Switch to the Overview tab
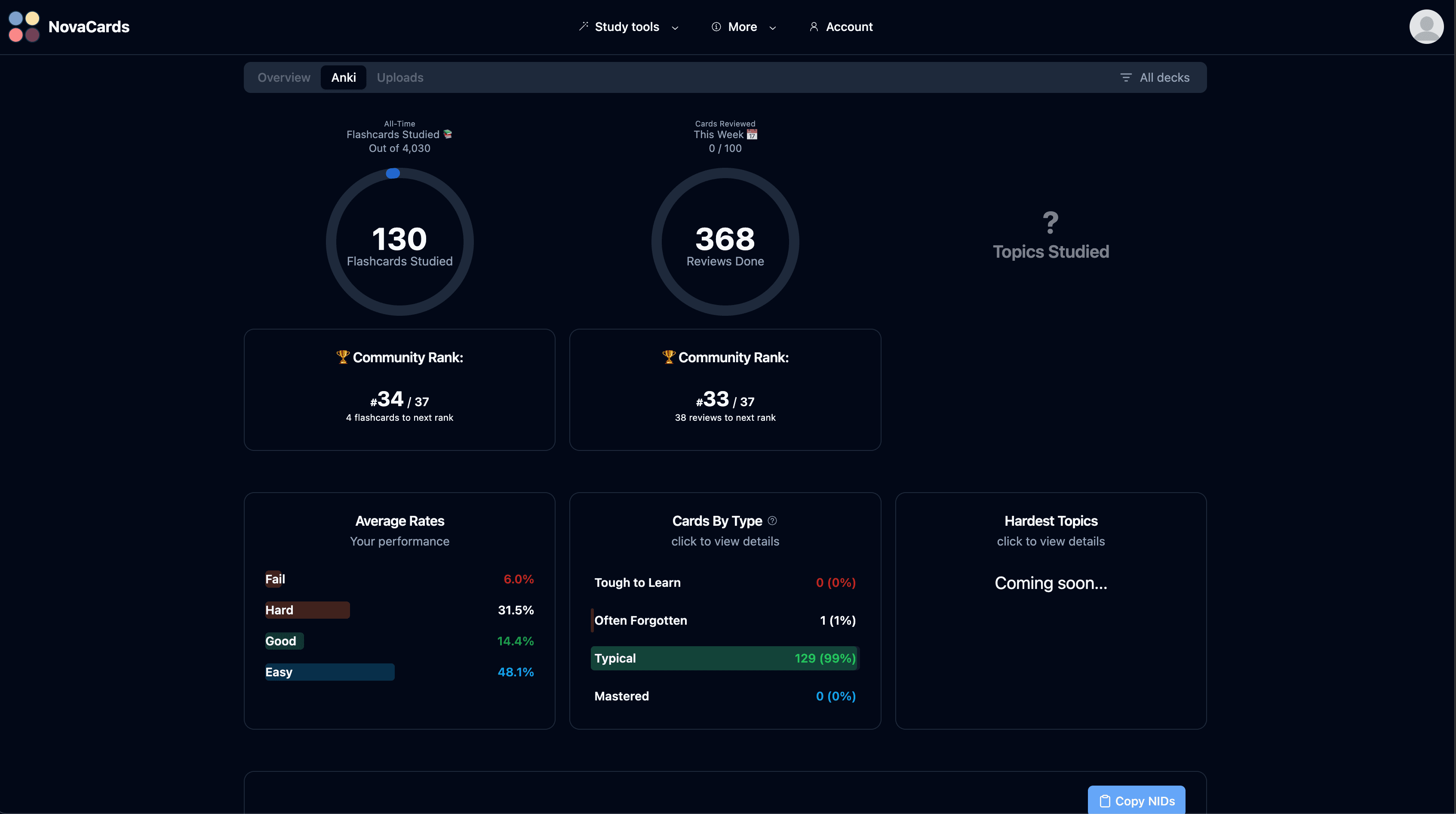The image size is (1456, 814). point(284,77)
